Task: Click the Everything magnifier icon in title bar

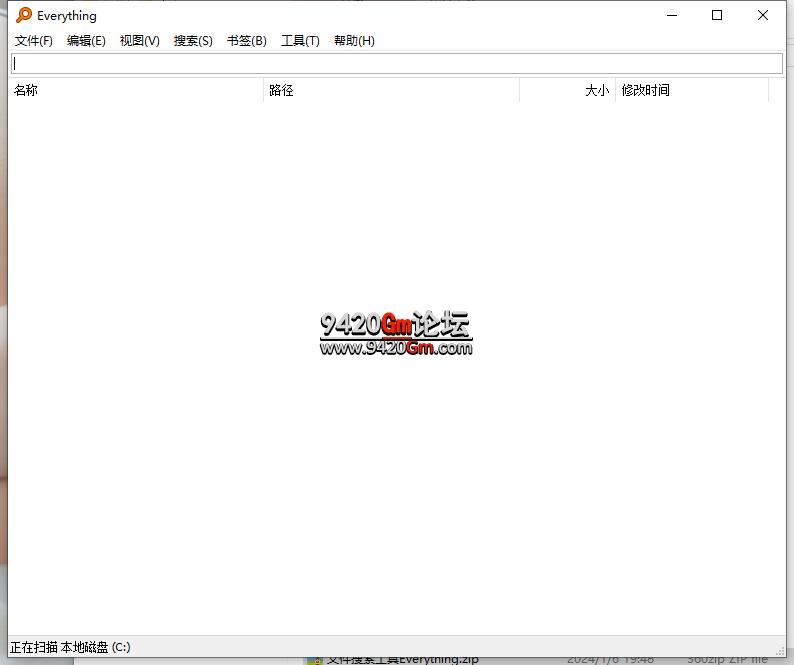Action: [x=23, y=15]
